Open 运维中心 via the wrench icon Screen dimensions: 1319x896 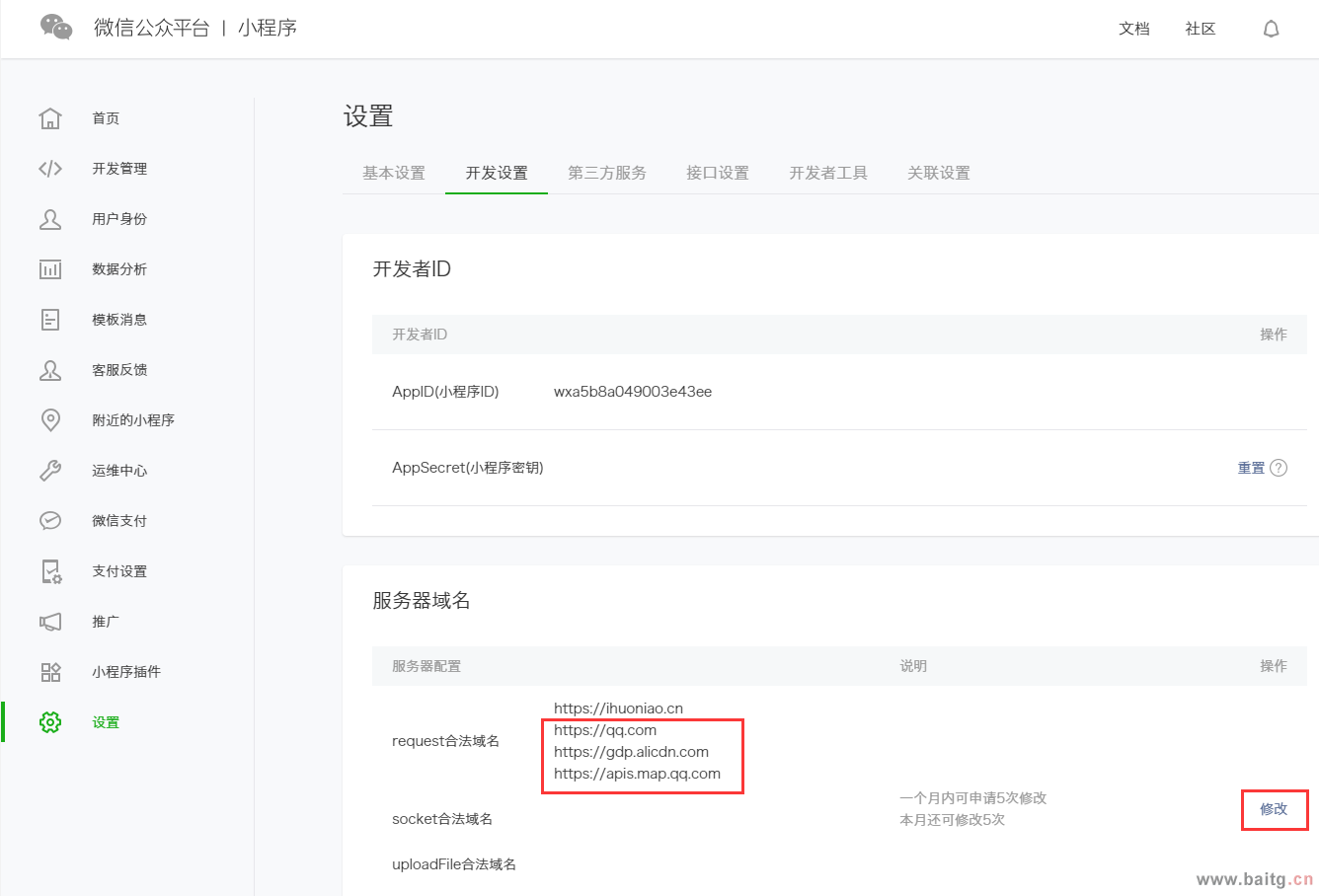click(x=50, y=470)
